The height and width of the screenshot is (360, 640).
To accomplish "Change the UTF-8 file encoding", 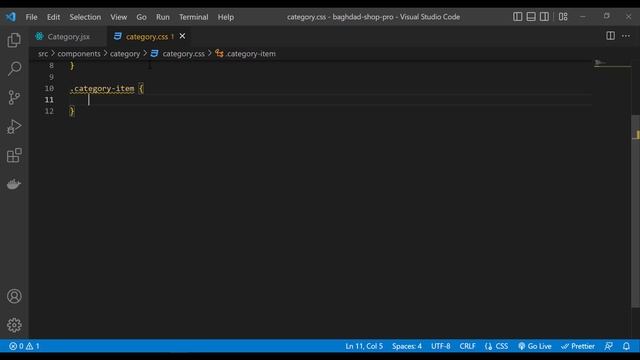I will click(x=440, y=346).
